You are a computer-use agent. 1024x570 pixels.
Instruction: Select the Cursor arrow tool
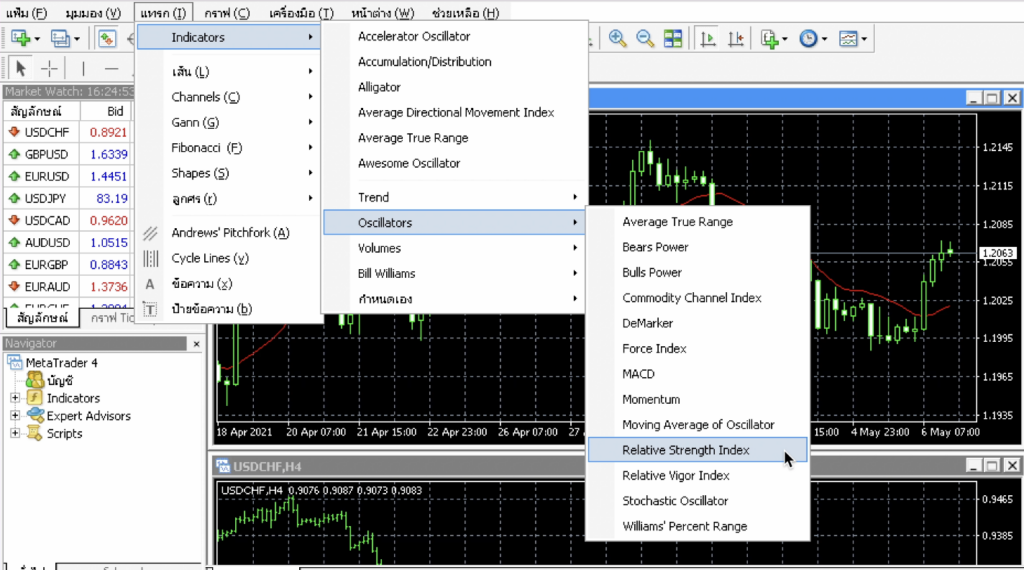[20, 68]
